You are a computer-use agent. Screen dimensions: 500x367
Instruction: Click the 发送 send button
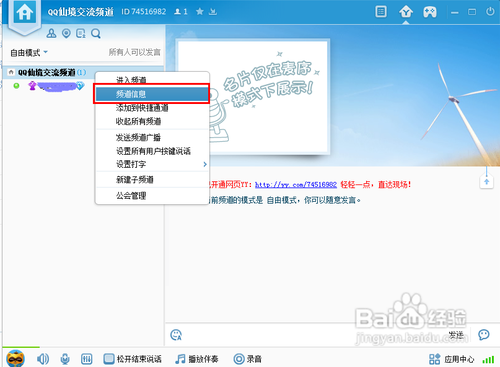(x=456, y=335)
